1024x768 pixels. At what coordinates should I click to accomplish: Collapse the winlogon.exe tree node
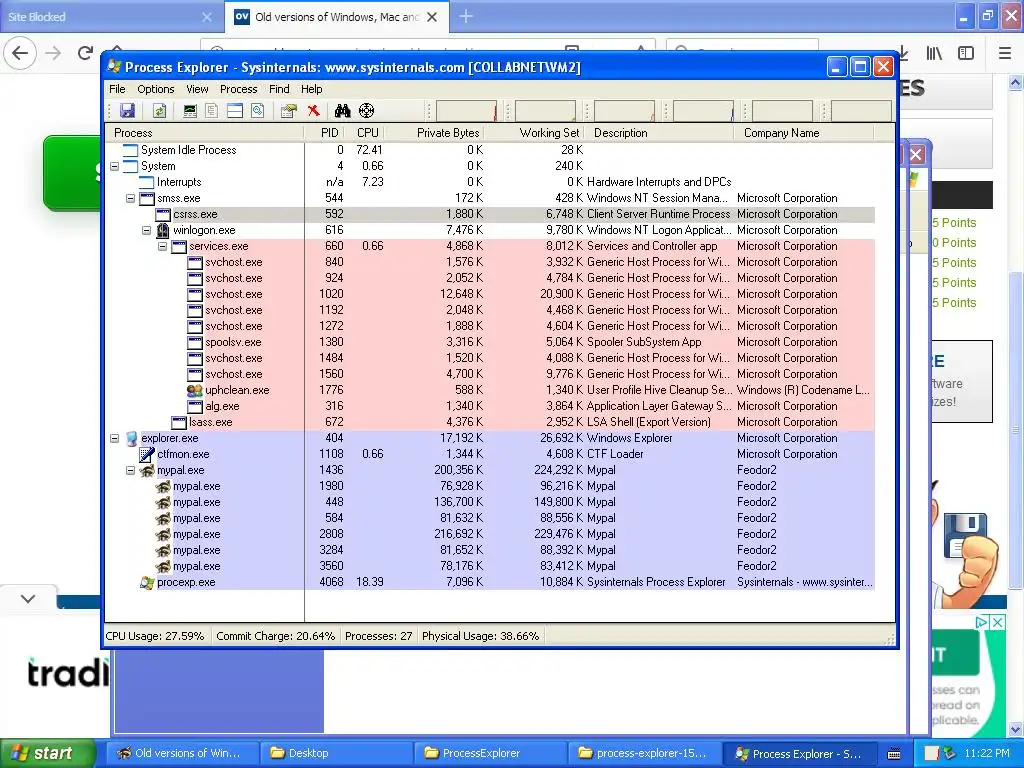click(146, 231)
